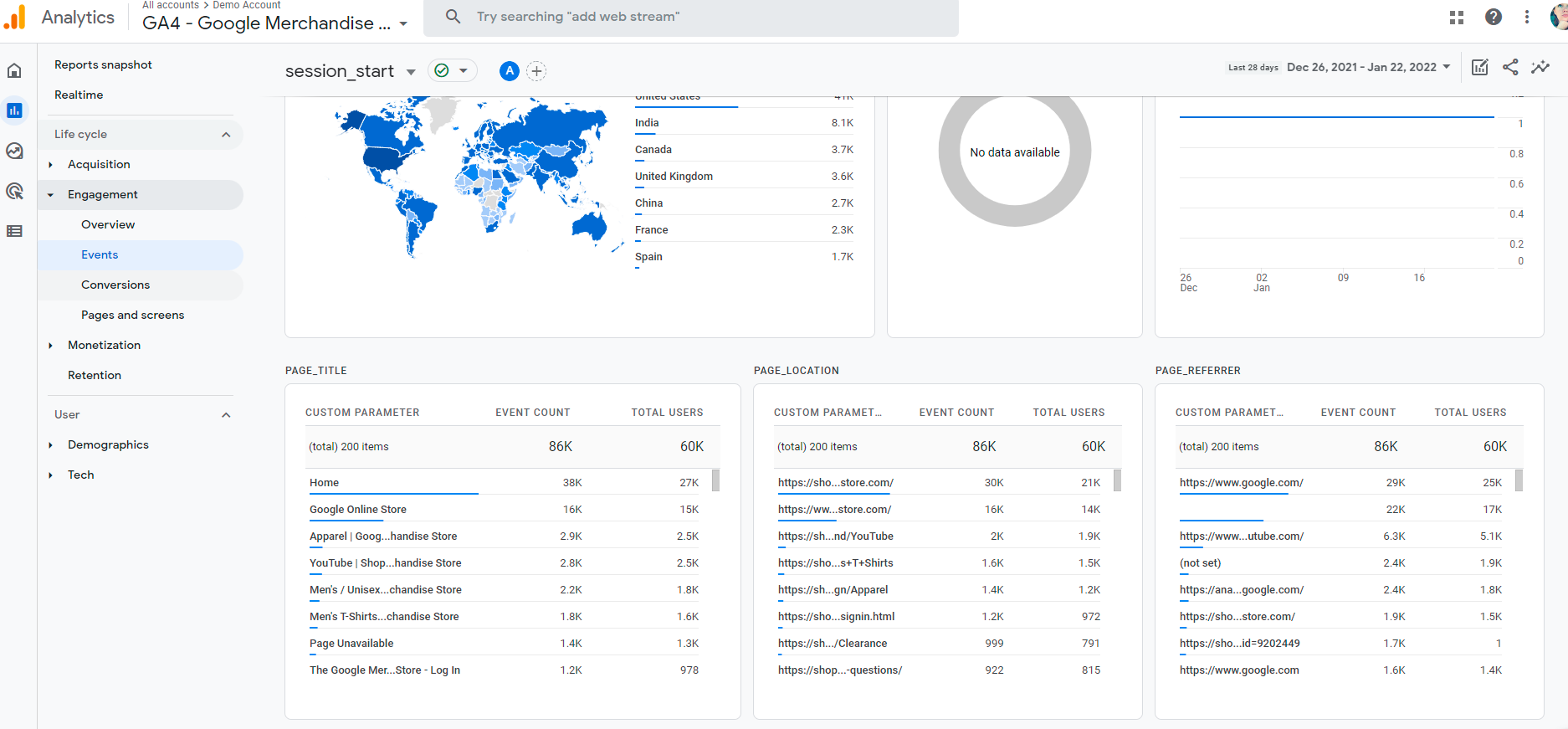1568x729 pixels.
Task: Open the Realtime report
Action: tap(79, 95)
